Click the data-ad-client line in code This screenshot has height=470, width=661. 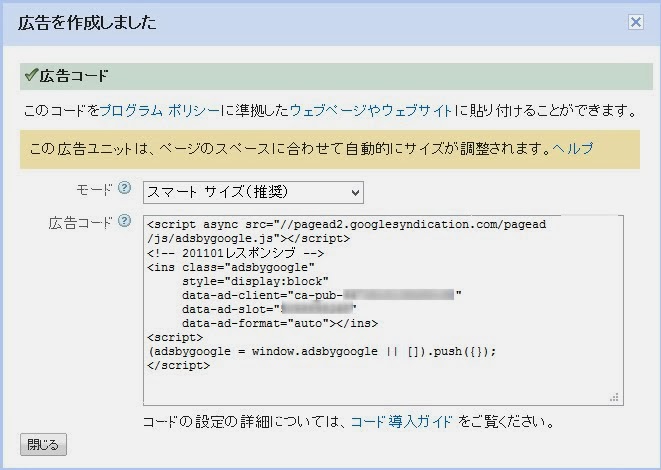coord(322,295)
